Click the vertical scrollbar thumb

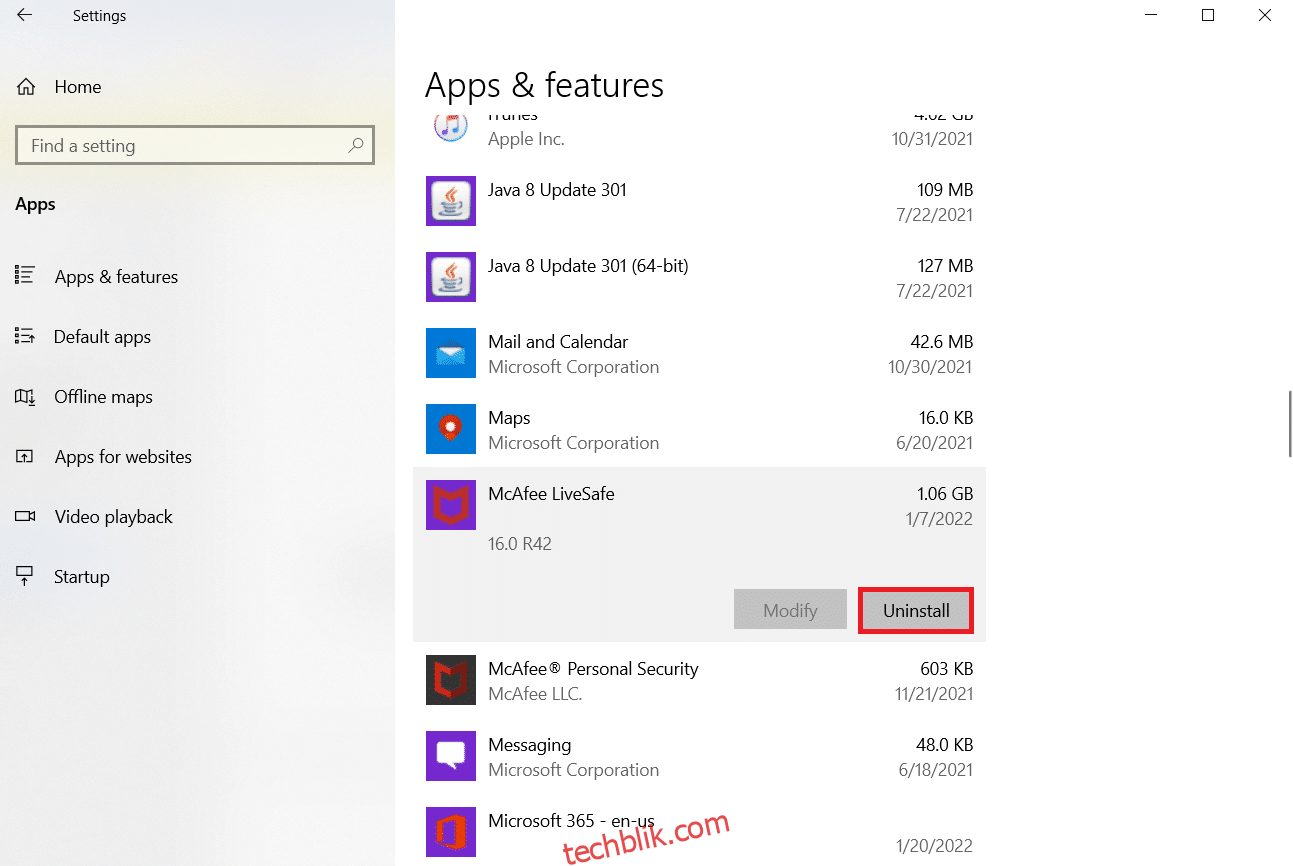pyautogui.click(x=1289, y=424)
